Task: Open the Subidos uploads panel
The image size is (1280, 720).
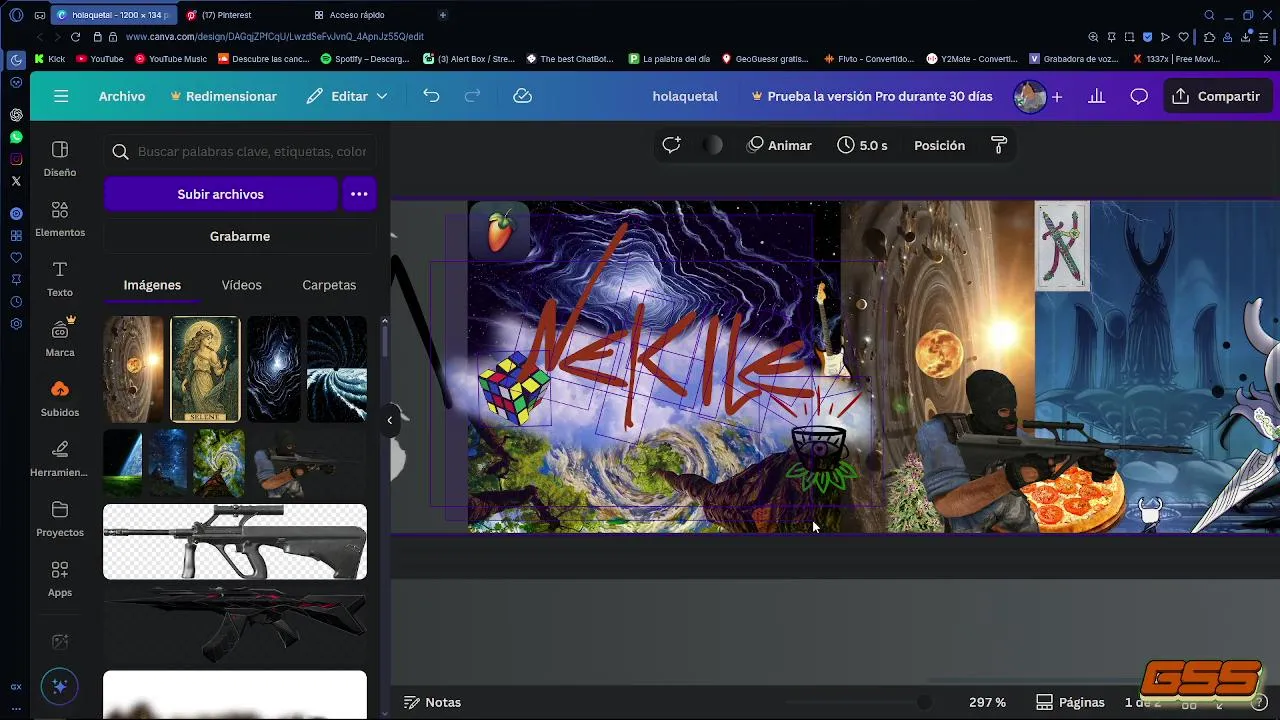Action: [60, 399]
